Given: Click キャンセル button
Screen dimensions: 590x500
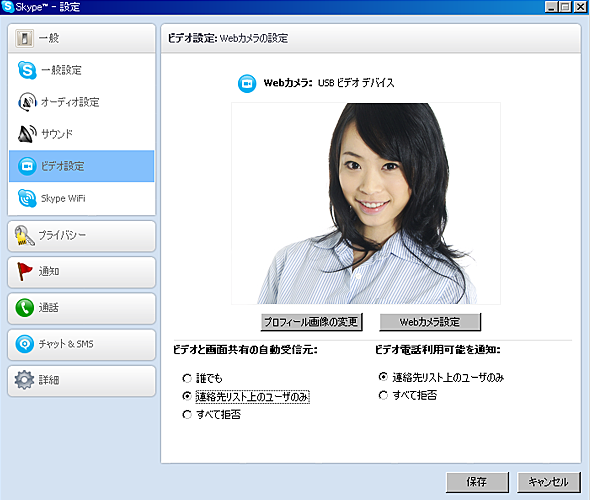Looking at the screenshot, I should pyautogui.click(x=549, y=482).
